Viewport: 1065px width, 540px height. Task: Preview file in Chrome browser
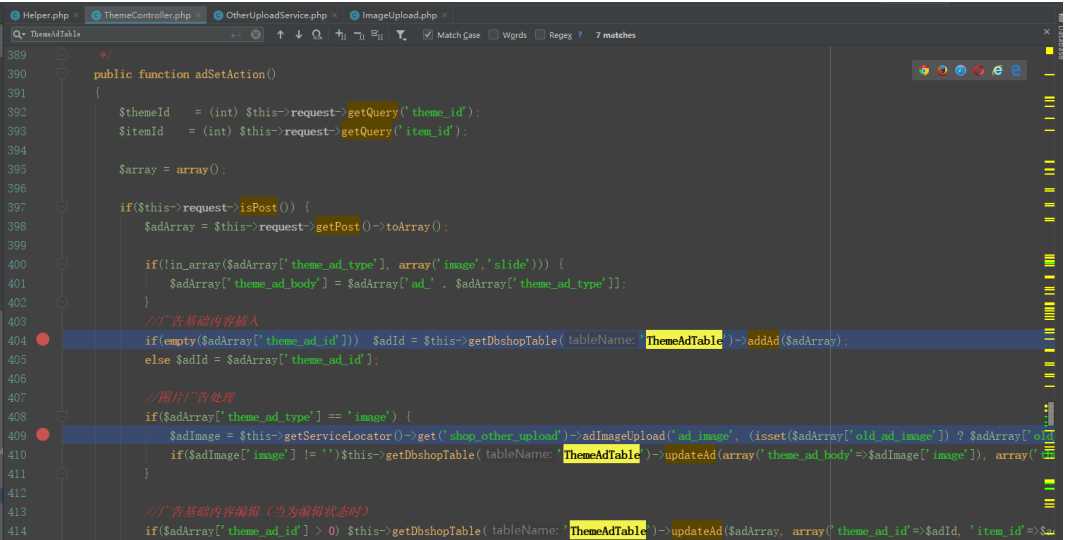pyautogui.click(x=924, y=71)
